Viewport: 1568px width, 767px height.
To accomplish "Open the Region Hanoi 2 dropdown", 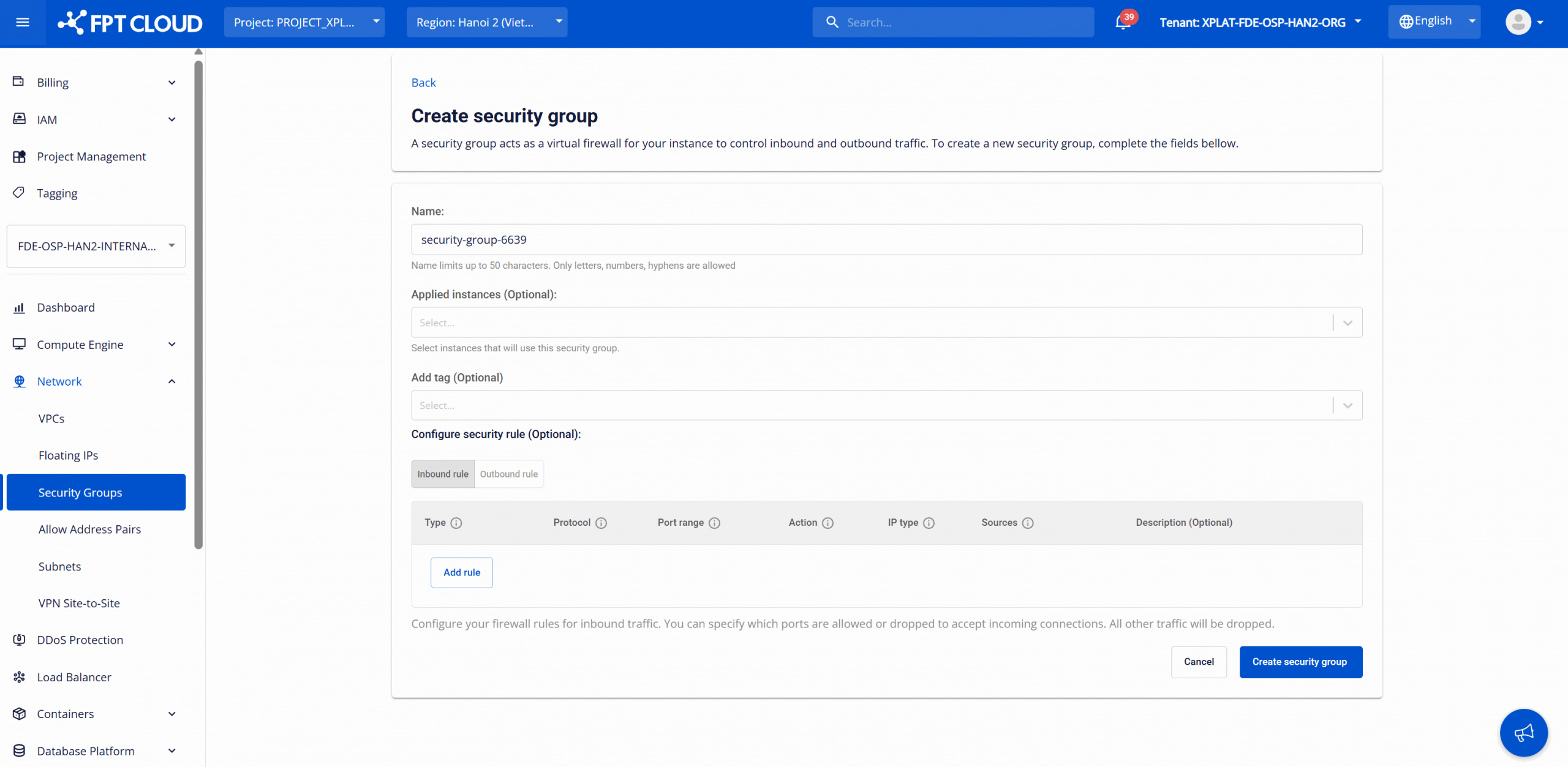I will coord(487,23).
